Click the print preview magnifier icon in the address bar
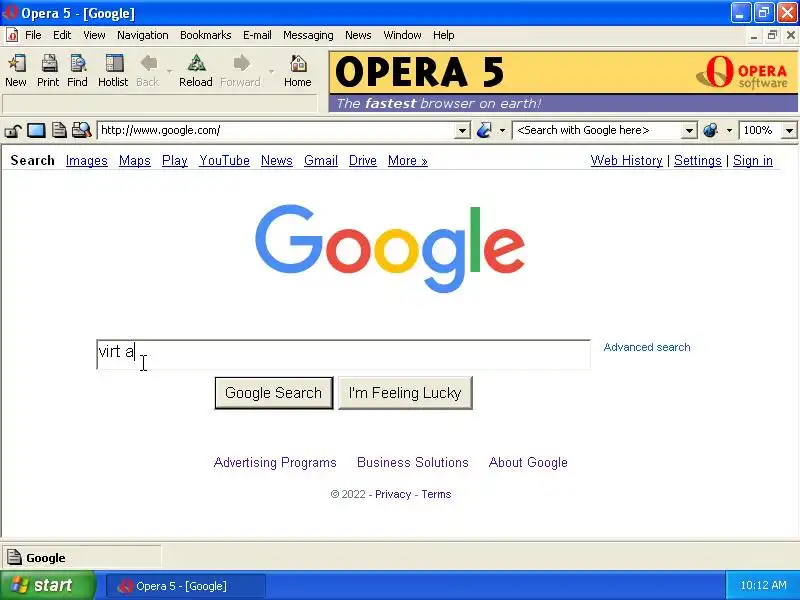Screen dimensions: 800x600 pos(81,131)
